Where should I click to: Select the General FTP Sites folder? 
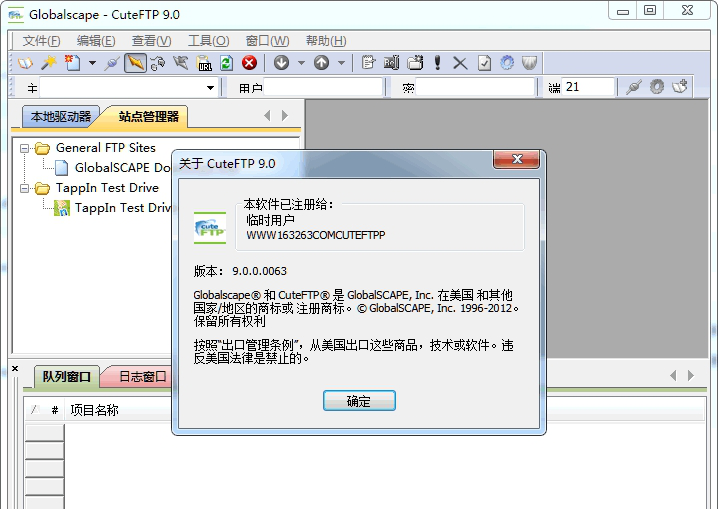pos(105,148)
